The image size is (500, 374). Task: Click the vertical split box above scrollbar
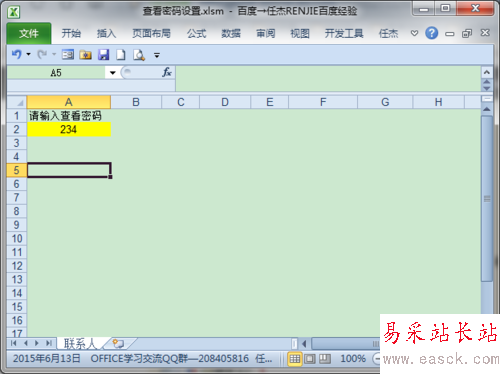click(x=487, y=99)
